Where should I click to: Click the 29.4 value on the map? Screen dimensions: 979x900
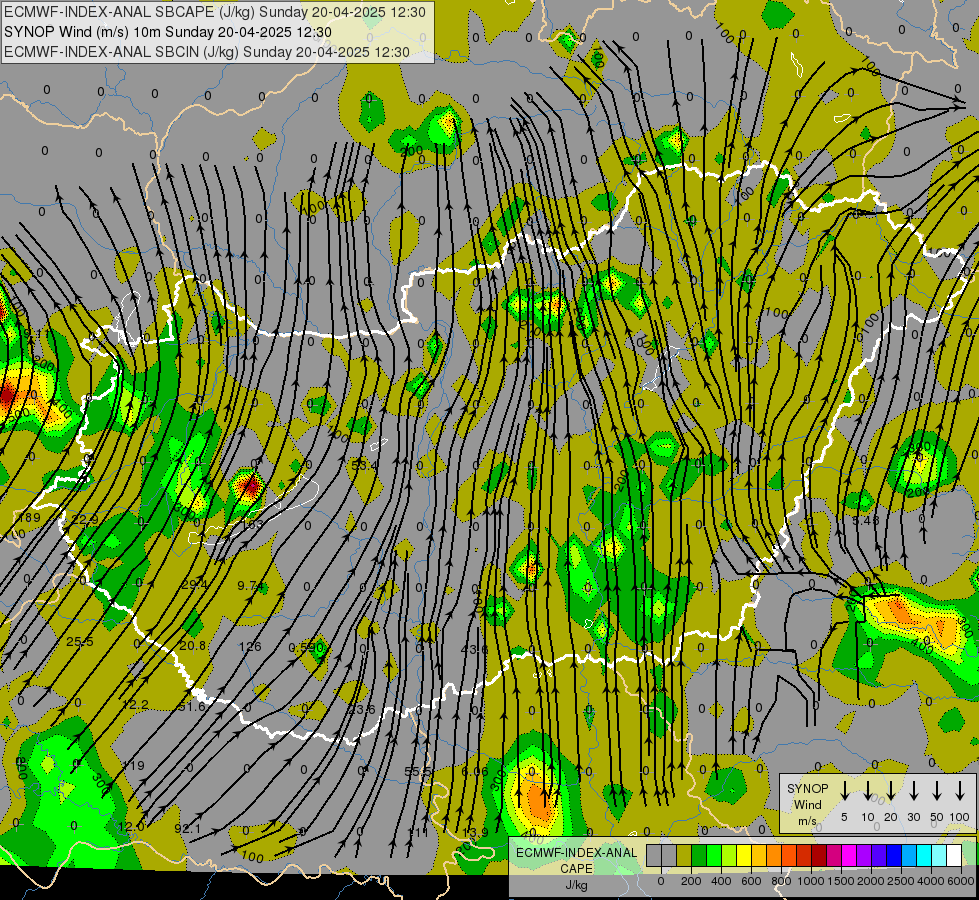click(194, 585)
